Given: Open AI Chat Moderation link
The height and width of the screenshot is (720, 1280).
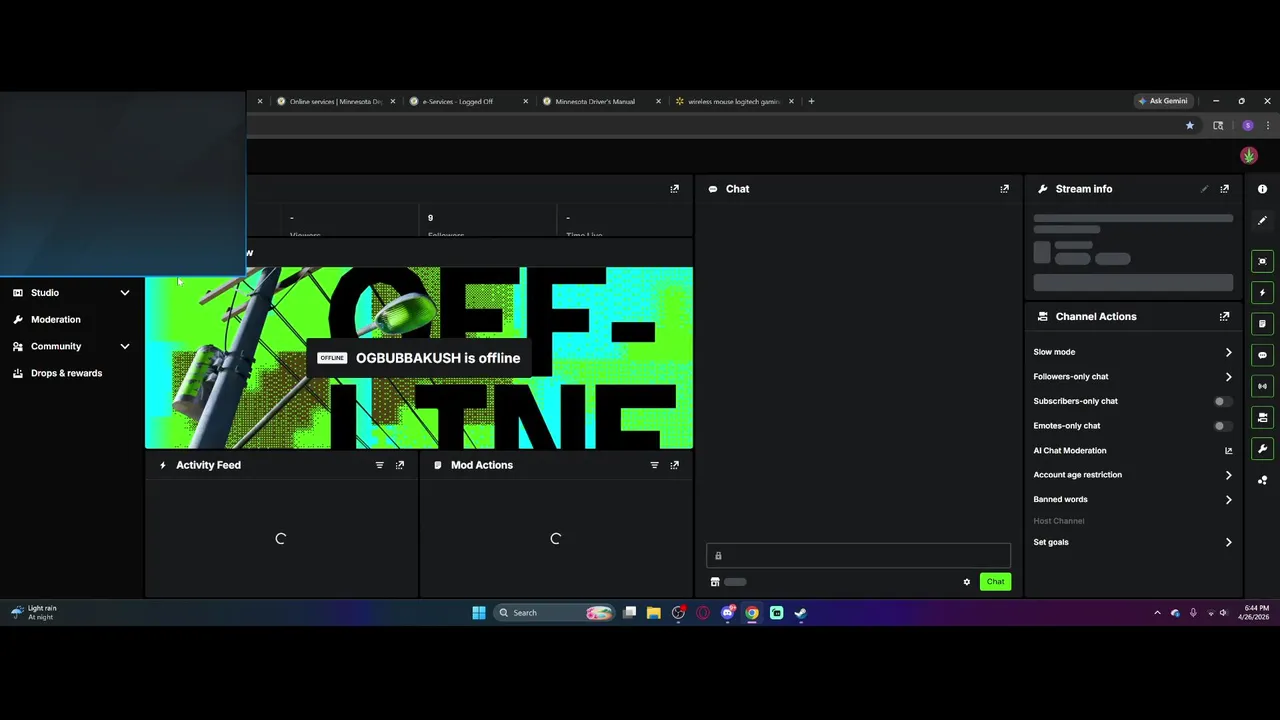Looking at the screenshot, I should [x=1133, y=451].
